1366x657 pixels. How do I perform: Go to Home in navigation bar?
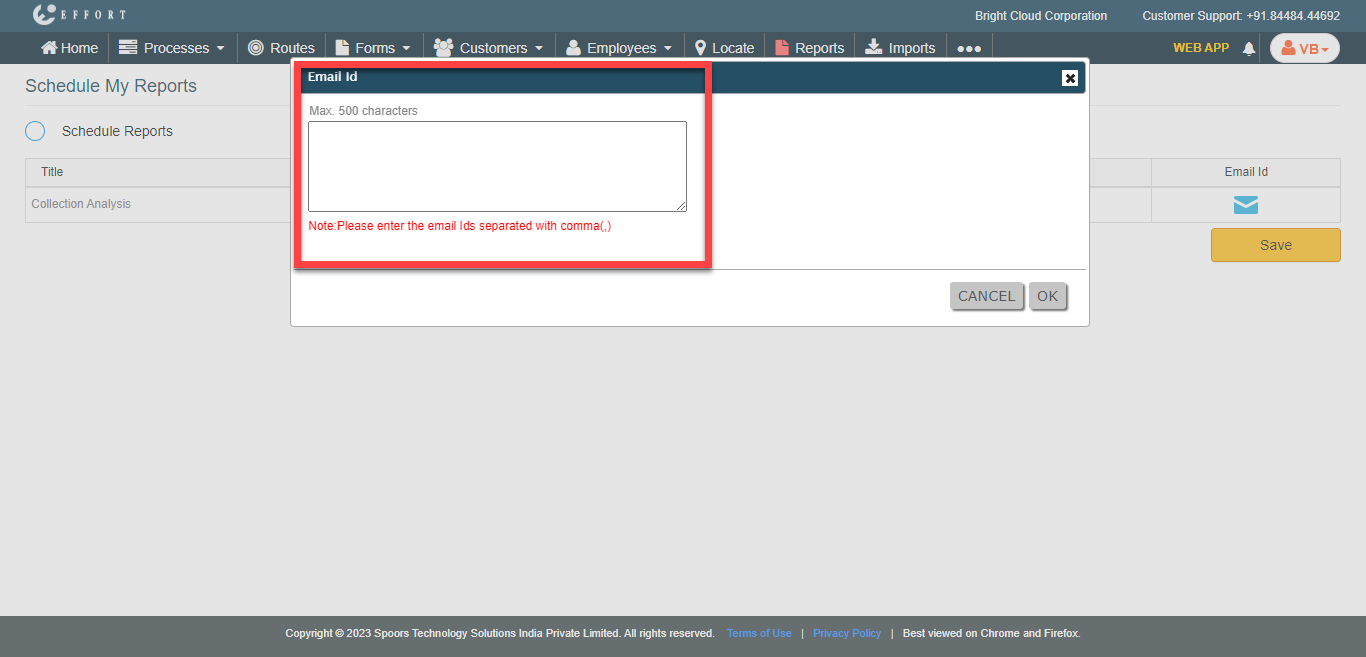69,48
